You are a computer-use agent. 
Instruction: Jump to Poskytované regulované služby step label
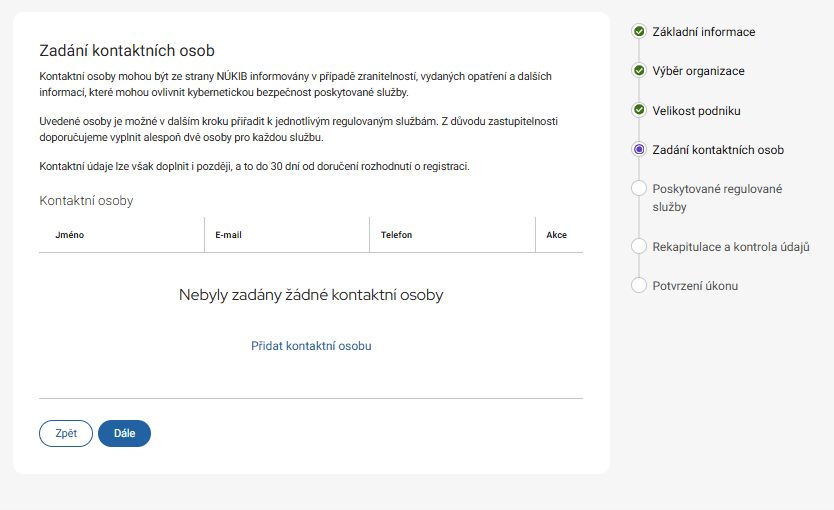[717, 198]
